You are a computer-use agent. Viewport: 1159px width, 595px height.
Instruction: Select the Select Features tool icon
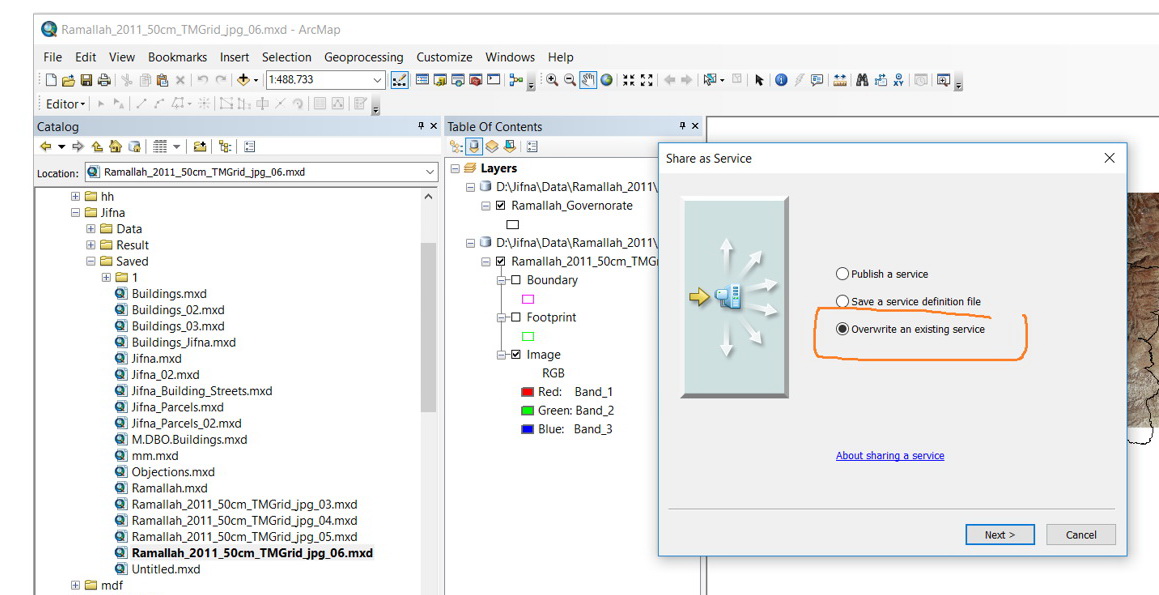click(x=711, y=79)
